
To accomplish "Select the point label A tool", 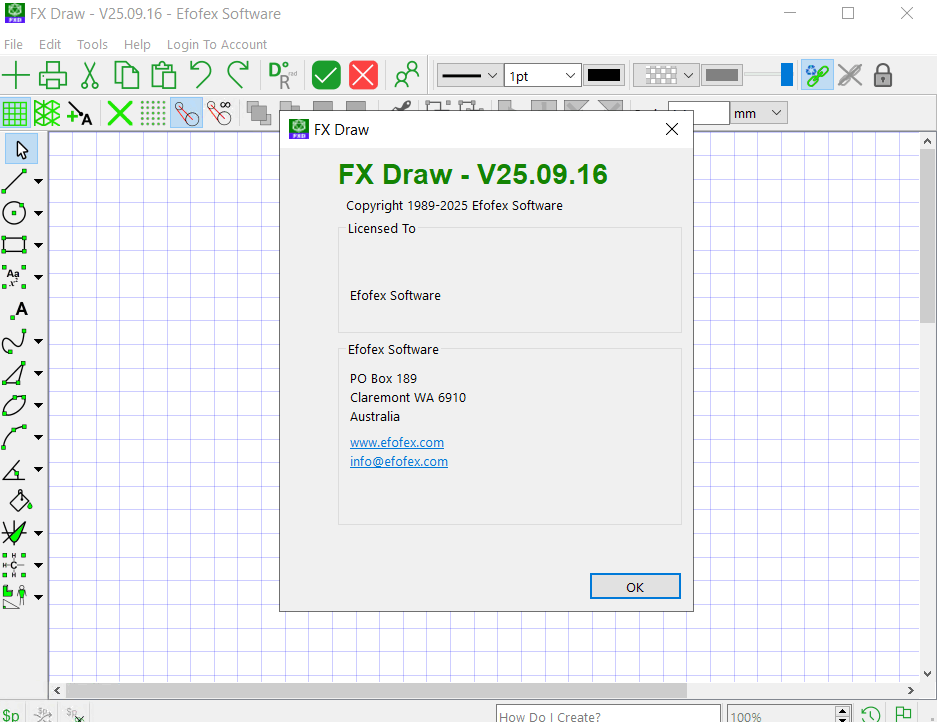I will pyautogui.click(x=19, y=310).
